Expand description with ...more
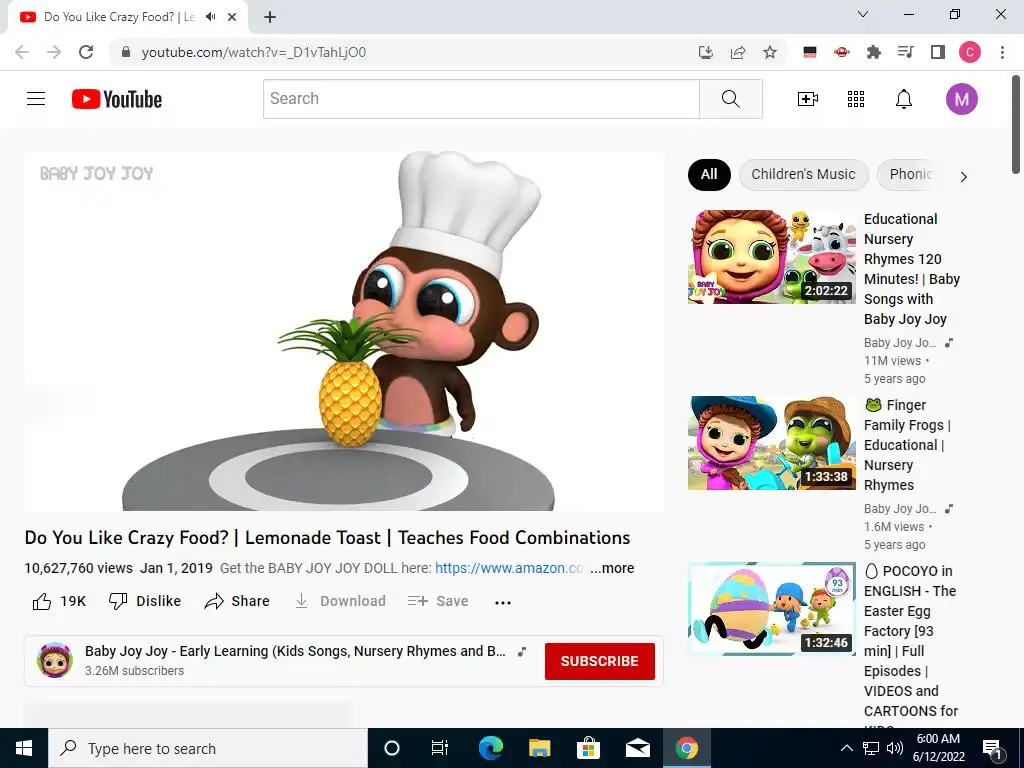Viewport: 1024px width, 768px height. (x=612, y=568)
